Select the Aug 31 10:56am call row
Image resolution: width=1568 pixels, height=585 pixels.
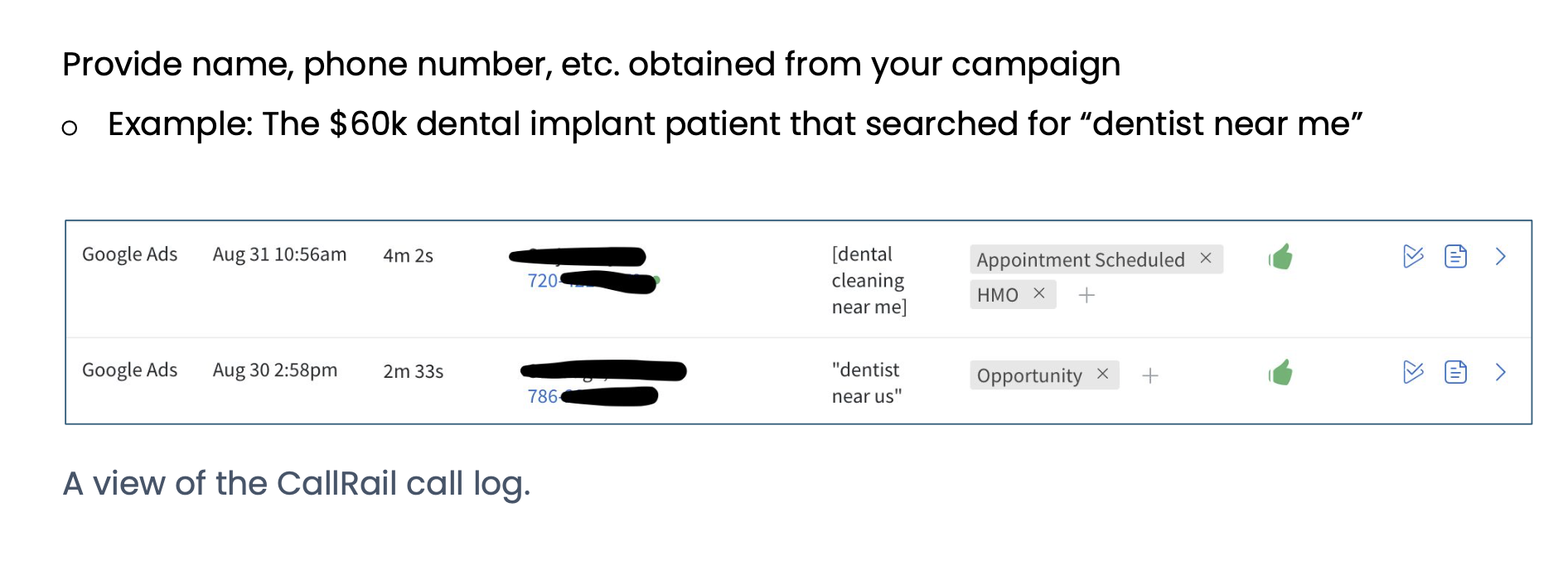click(x=279, y=254)
